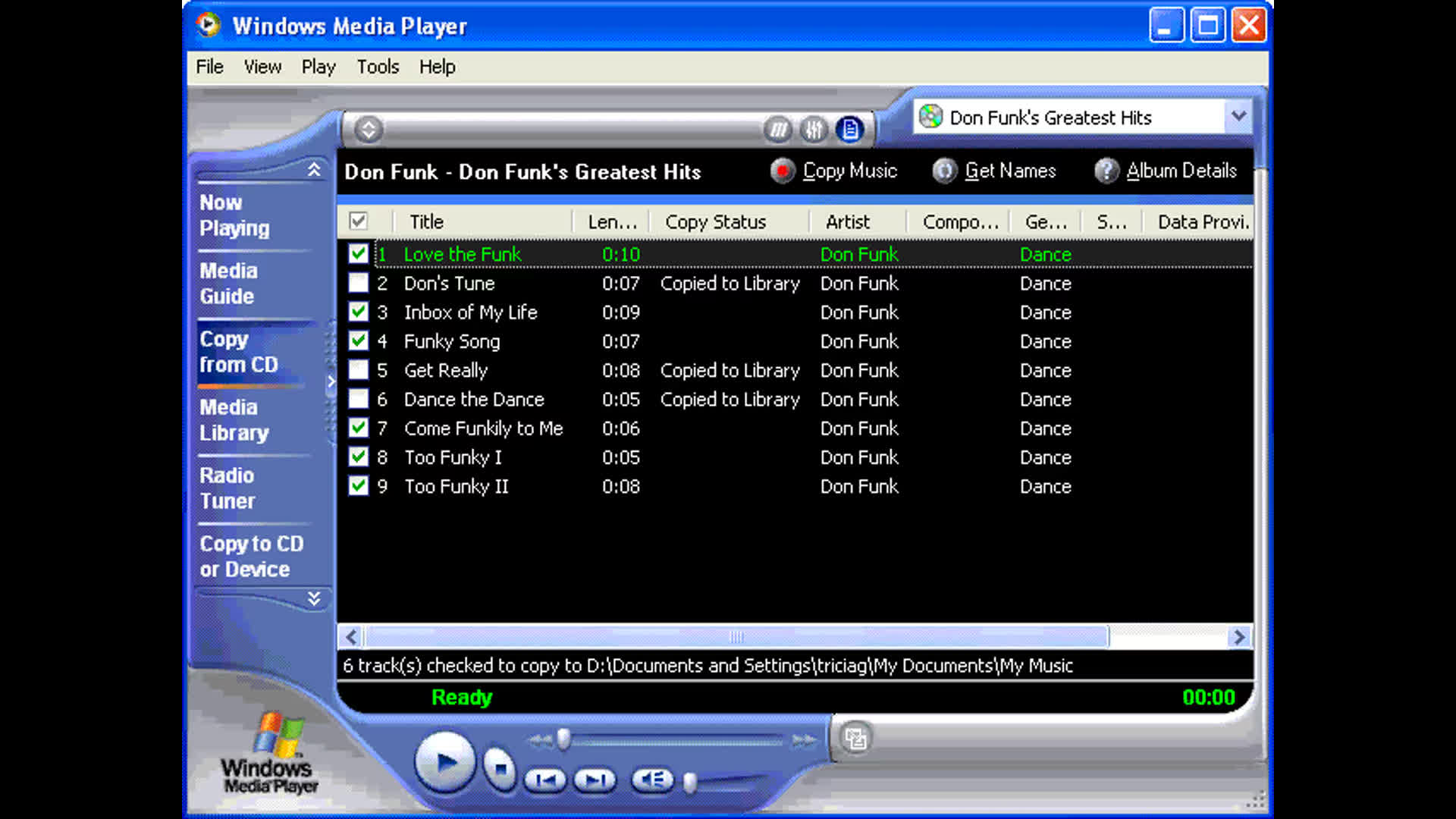Click the fast forward icon beside seek bar
1456x819 pixels.
[804, 740]
